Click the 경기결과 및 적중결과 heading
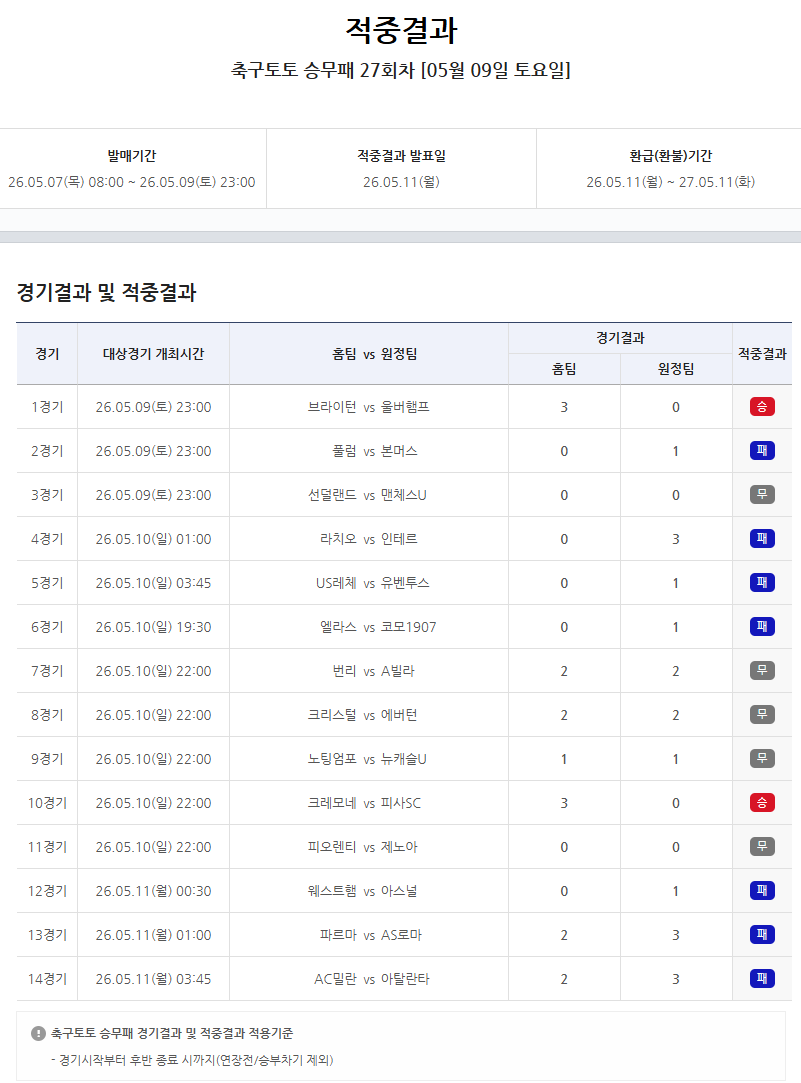 click(x=106, y=292)
